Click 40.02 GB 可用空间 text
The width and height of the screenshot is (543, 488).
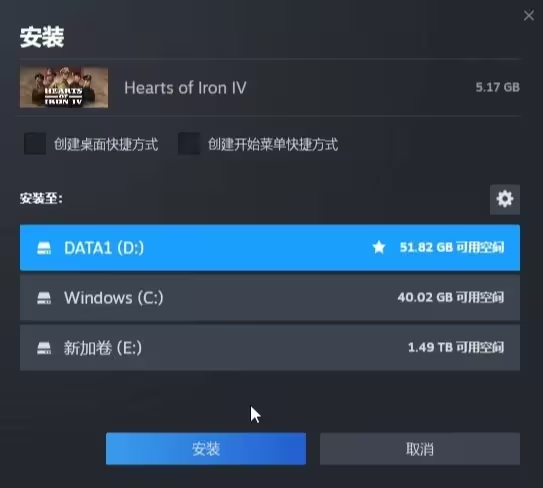pos(451,297)
